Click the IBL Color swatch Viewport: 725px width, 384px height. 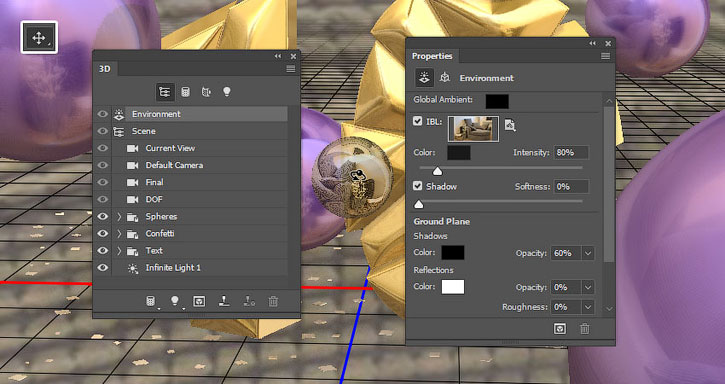coord(459,153)
